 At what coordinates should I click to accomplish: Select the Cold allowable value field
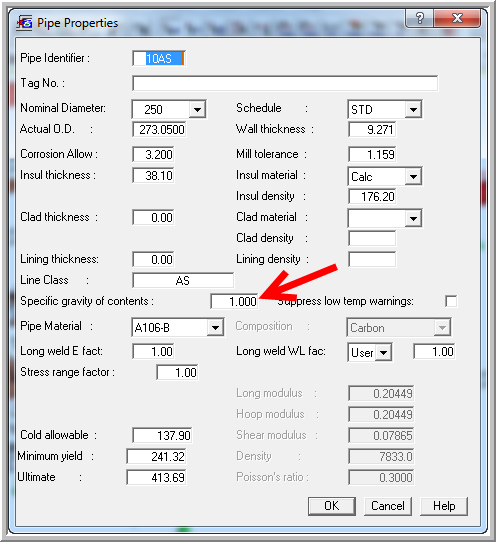[x=162, y=435]
